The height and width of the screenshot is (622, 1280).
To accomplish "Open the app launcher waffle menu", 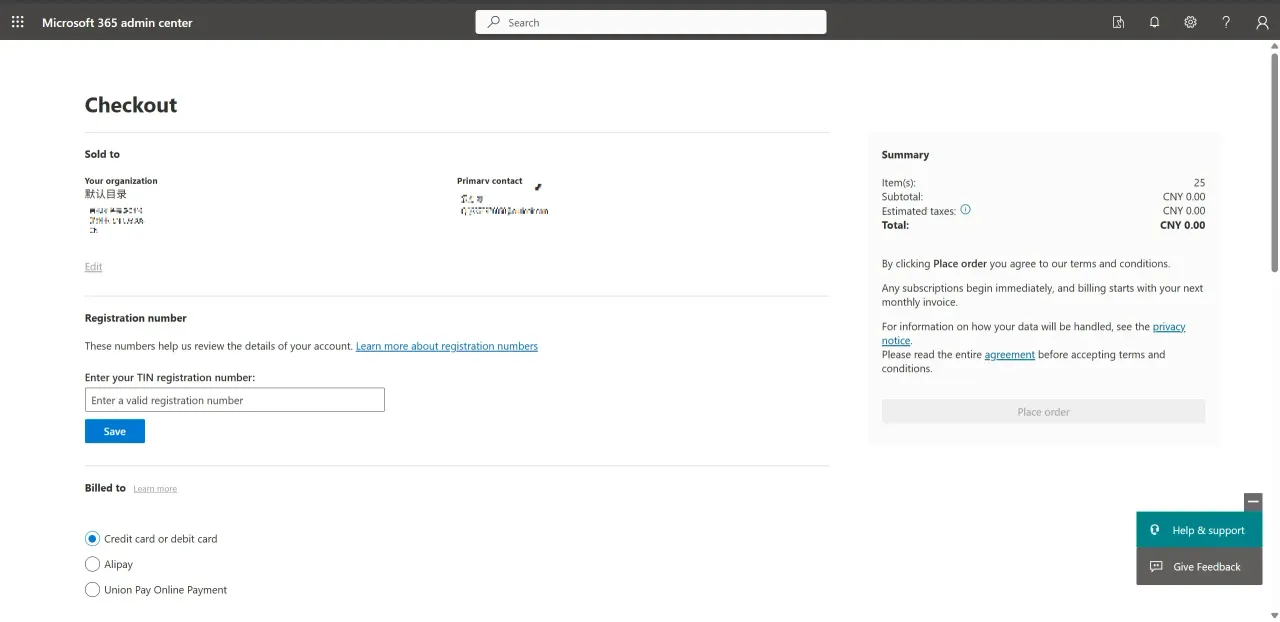I will 18,22.
